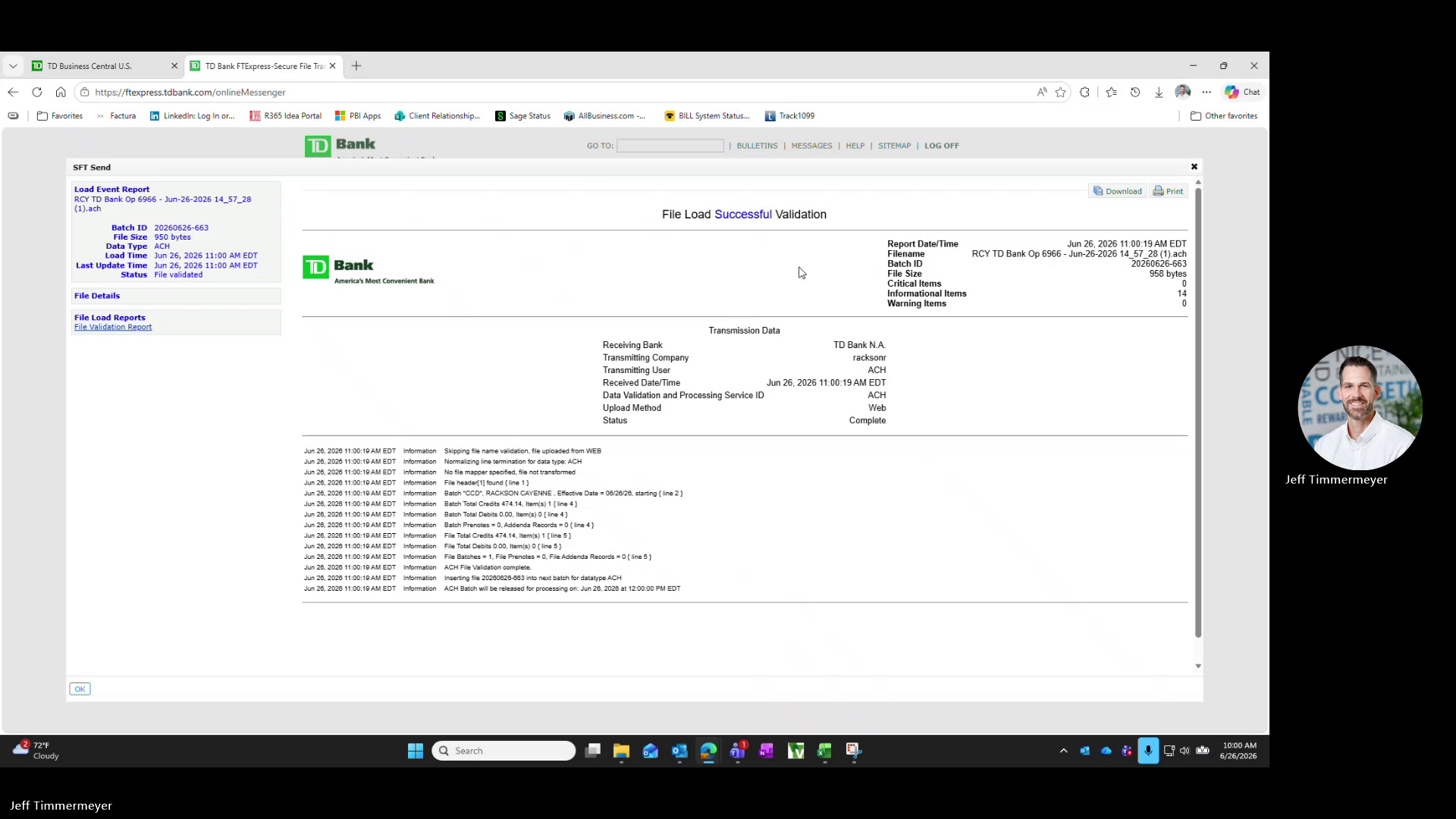Open BILL System Status bookmark
The height and width of the screenshot is (819, 1456).
coord(707,116)
